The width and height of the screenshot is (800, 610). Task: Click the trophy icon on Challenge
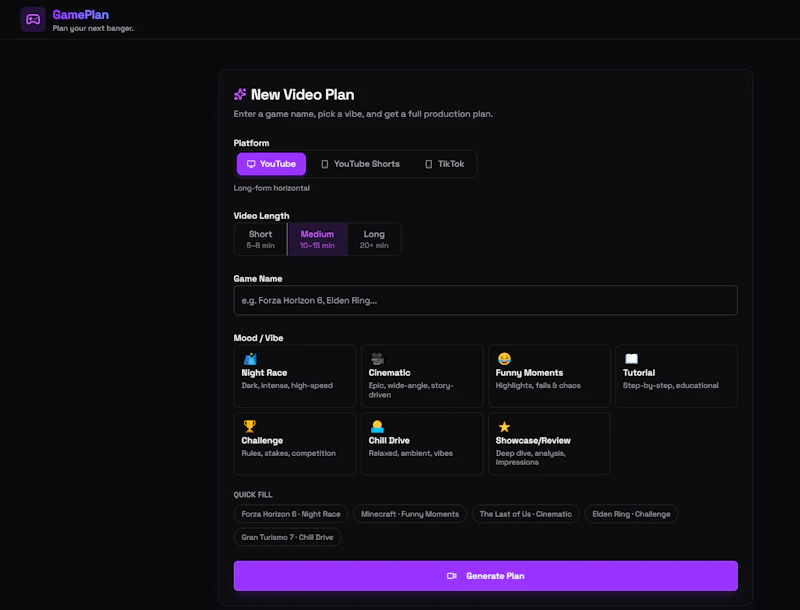[x=249, y=426]
